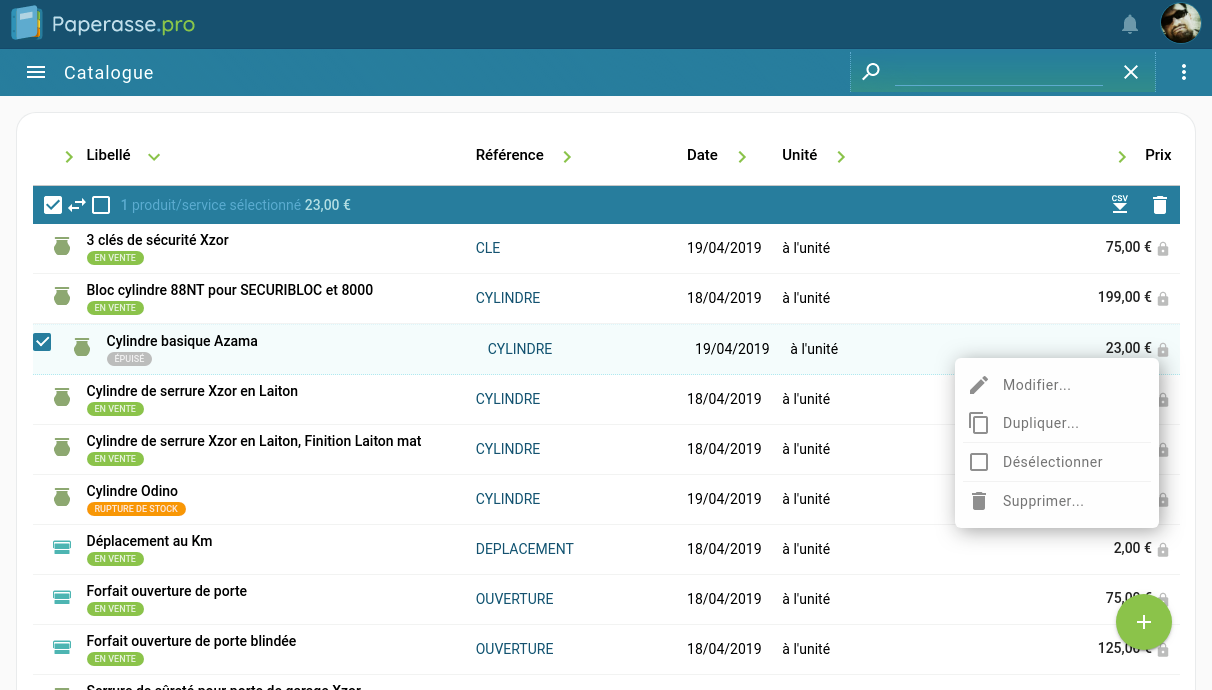This screenshot has width=1212, height=690.
Task: Select Dupliquer... from the context menu
Action: [x=1040, y=423]
